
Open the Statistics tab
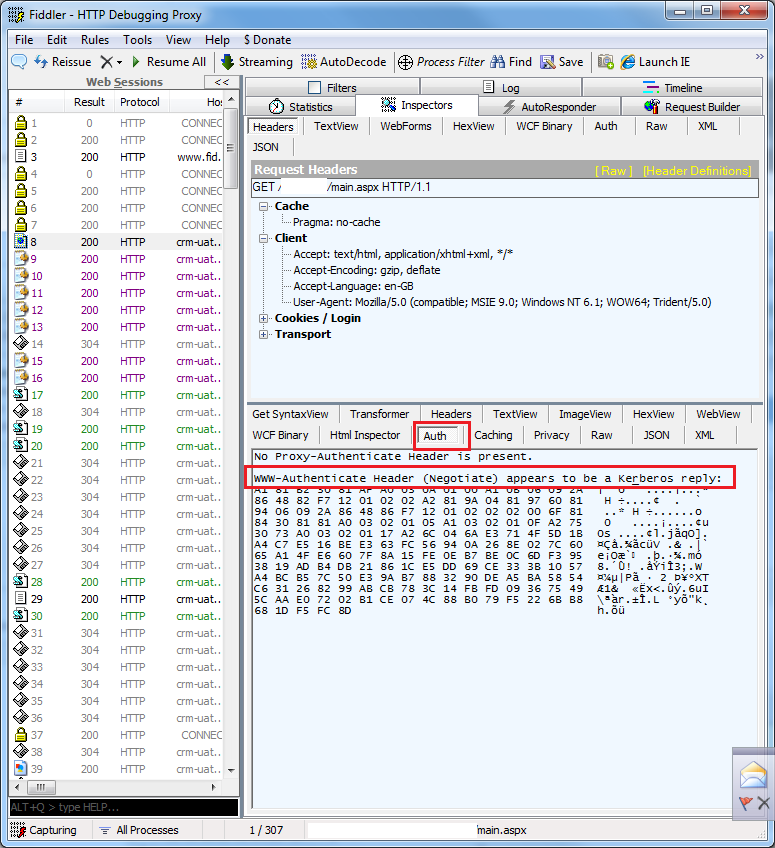(301, 107)
